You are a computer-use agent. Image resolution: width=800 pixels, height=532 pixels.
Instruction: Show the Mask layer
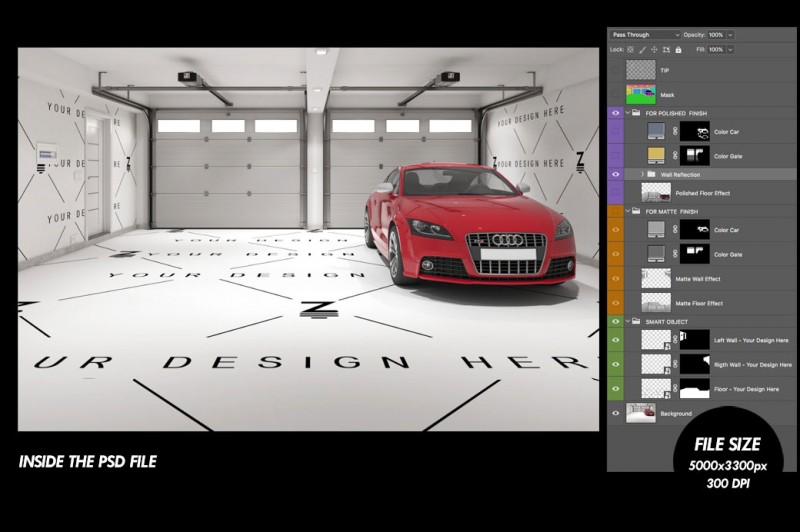point(616,94)
